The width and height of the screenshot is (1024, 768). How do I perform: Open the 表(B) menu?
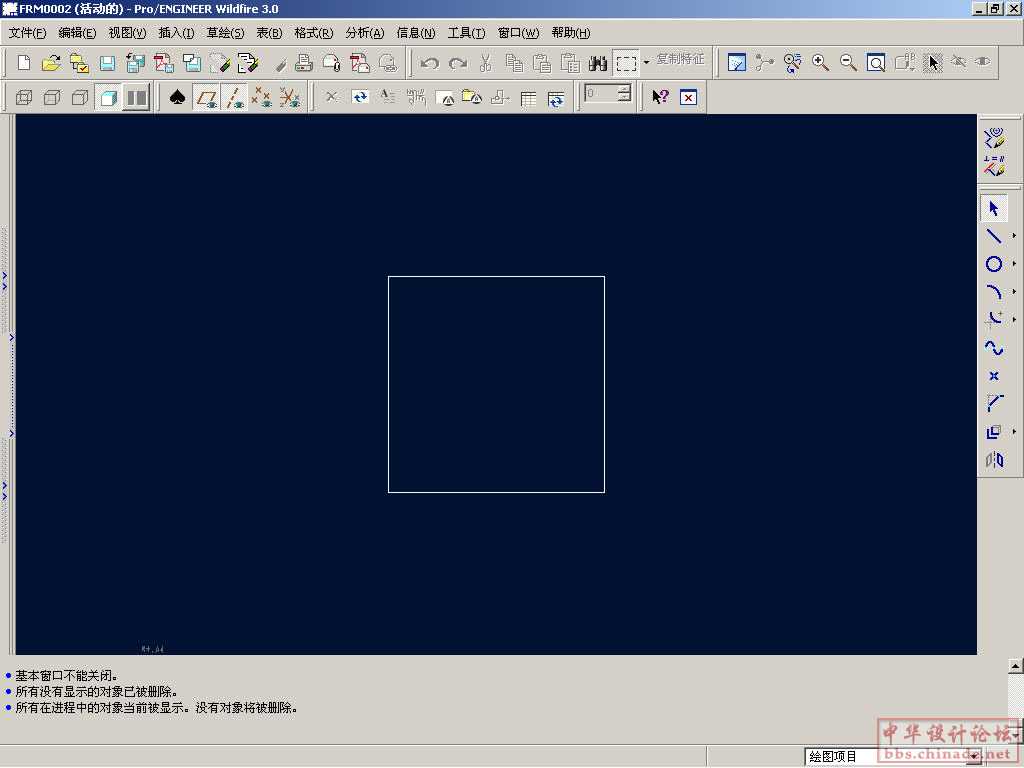coord(269,33)
